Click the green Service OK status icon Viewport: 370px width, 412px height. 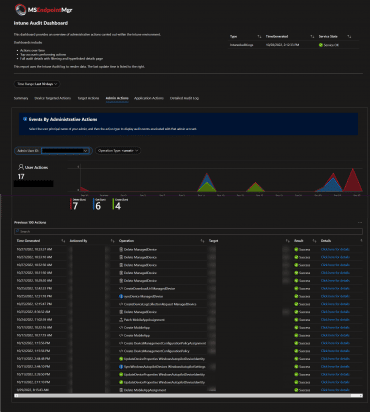321,45
